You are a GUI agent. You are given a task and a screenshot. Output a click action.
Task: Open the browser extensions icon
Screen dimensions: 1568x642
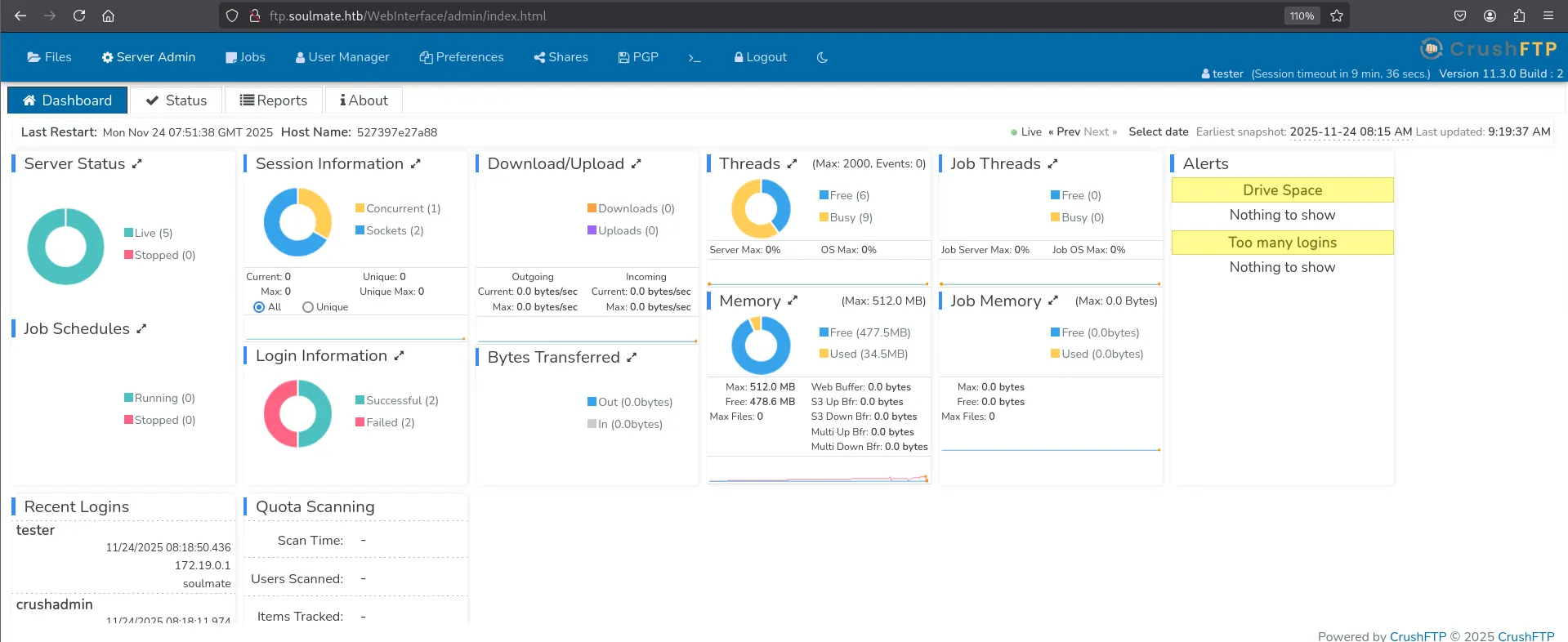click(x=1519, y=16)
